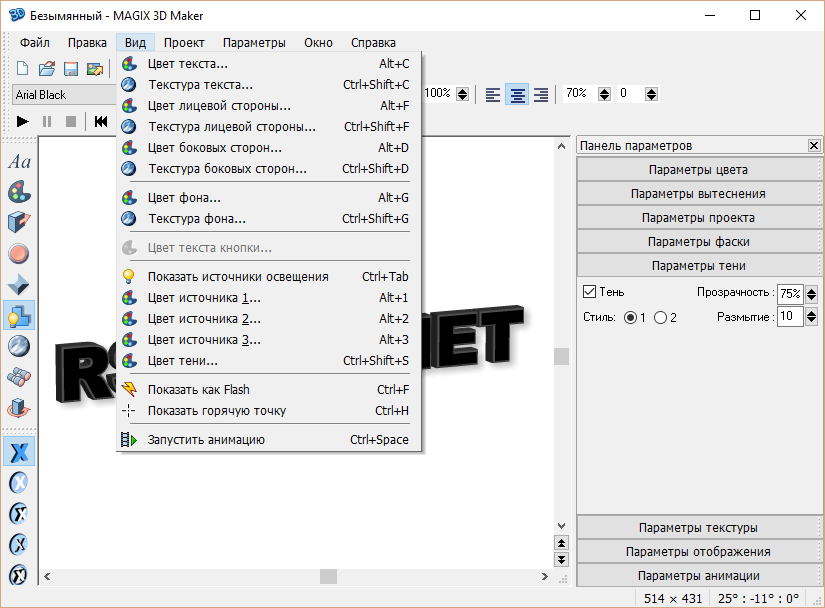
Task: Start animation with the Play button
Action: pos(22,121)
